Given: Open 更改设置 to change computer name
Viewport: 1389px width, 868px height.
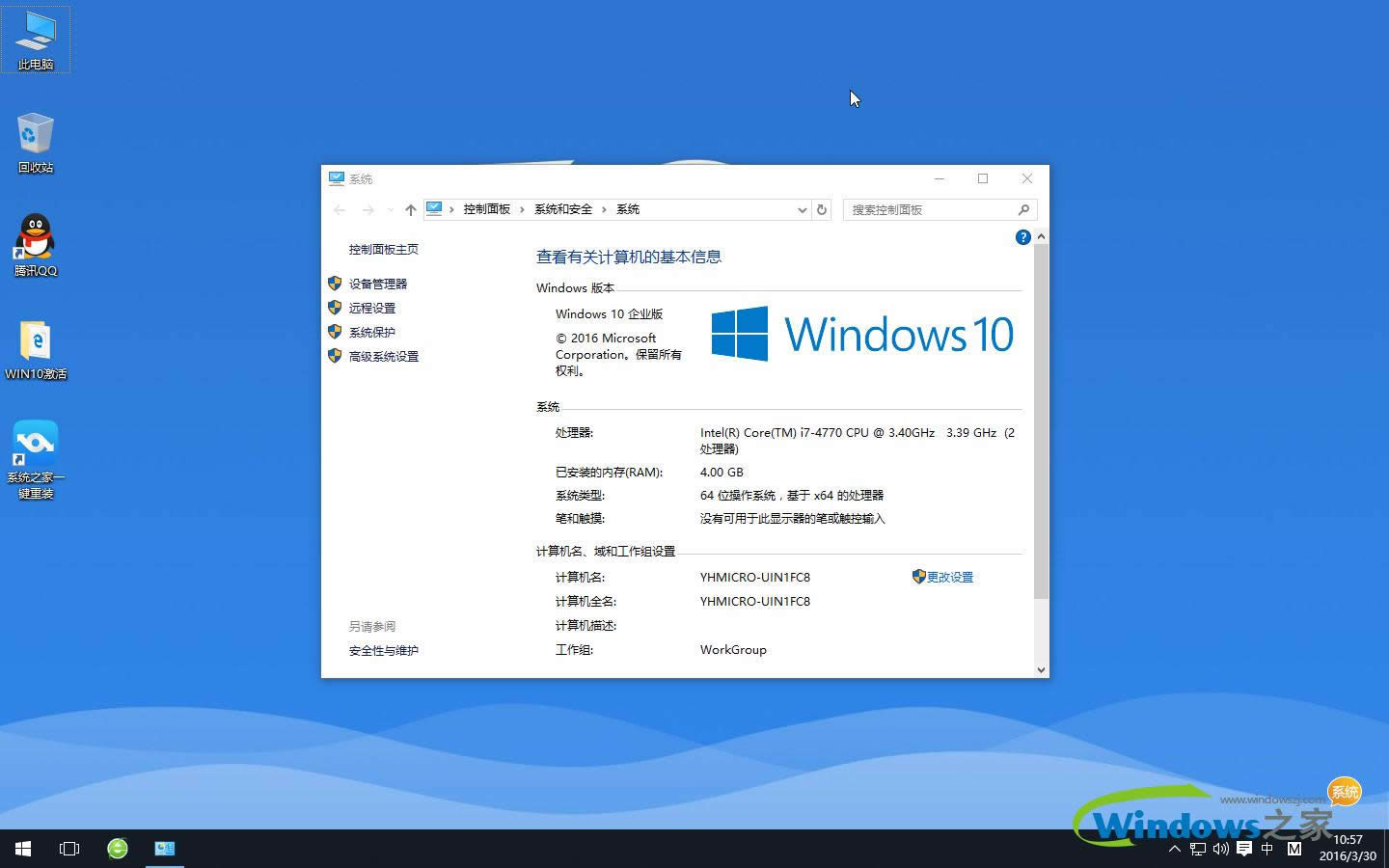Looking at the screenshot, I should coord(950,577).
